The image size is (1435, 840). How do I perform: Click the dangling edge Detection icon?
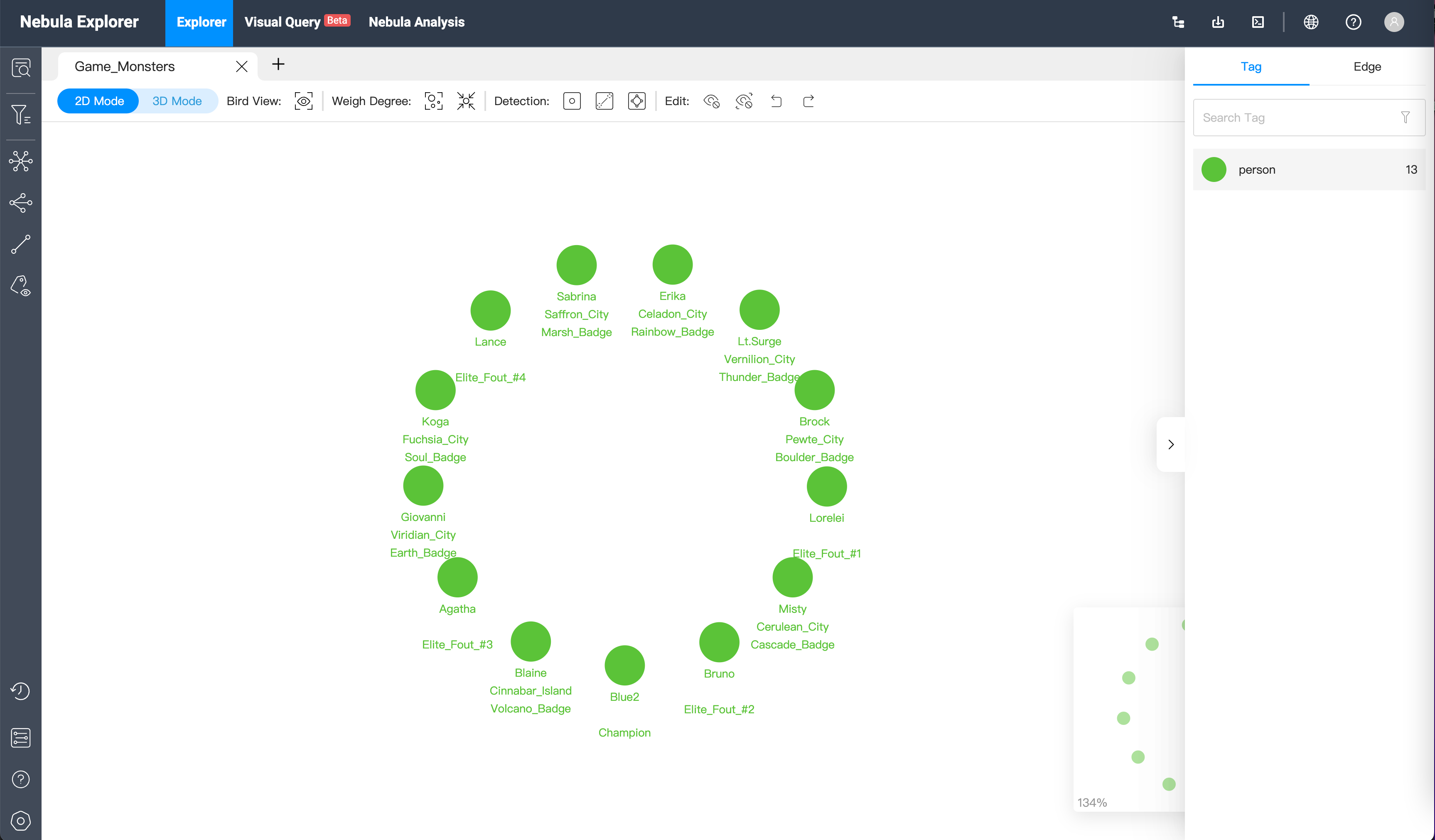[604, 101]
